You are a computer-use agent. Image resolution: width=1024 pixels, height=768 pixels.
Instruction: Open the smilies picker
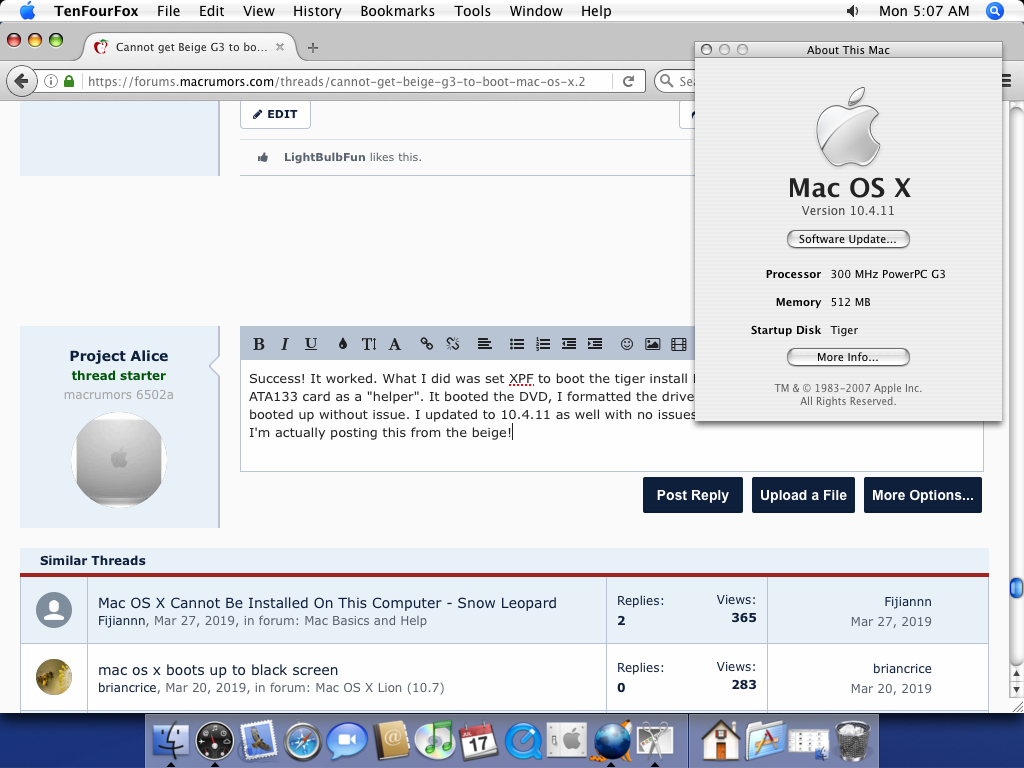click(x=626, y=344)
